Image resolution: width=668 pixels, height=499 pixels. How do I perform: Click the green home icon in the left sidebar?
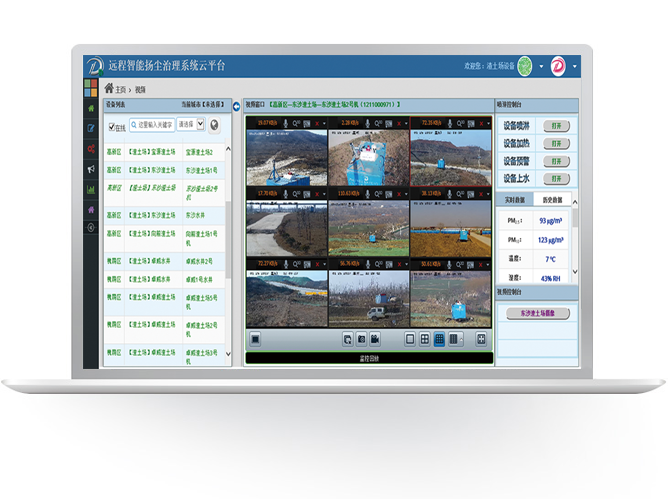click(92, 107)
